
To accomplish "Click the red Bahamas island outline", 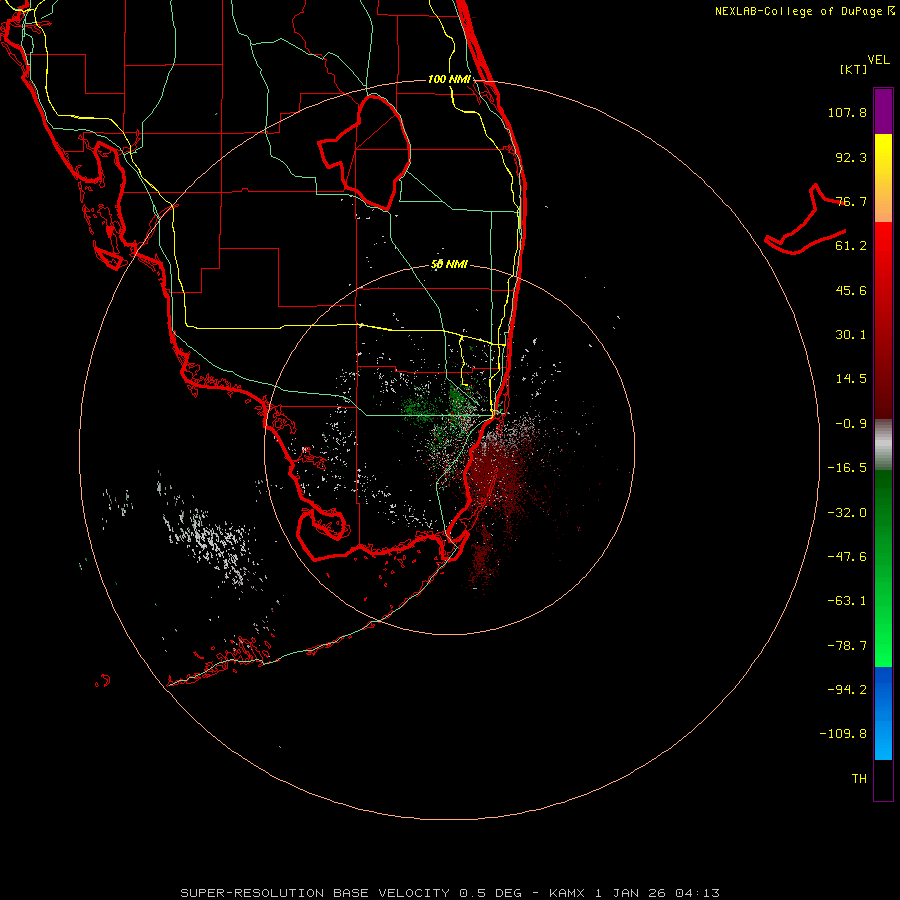I will pyautogui.click(x=805, y=220).
